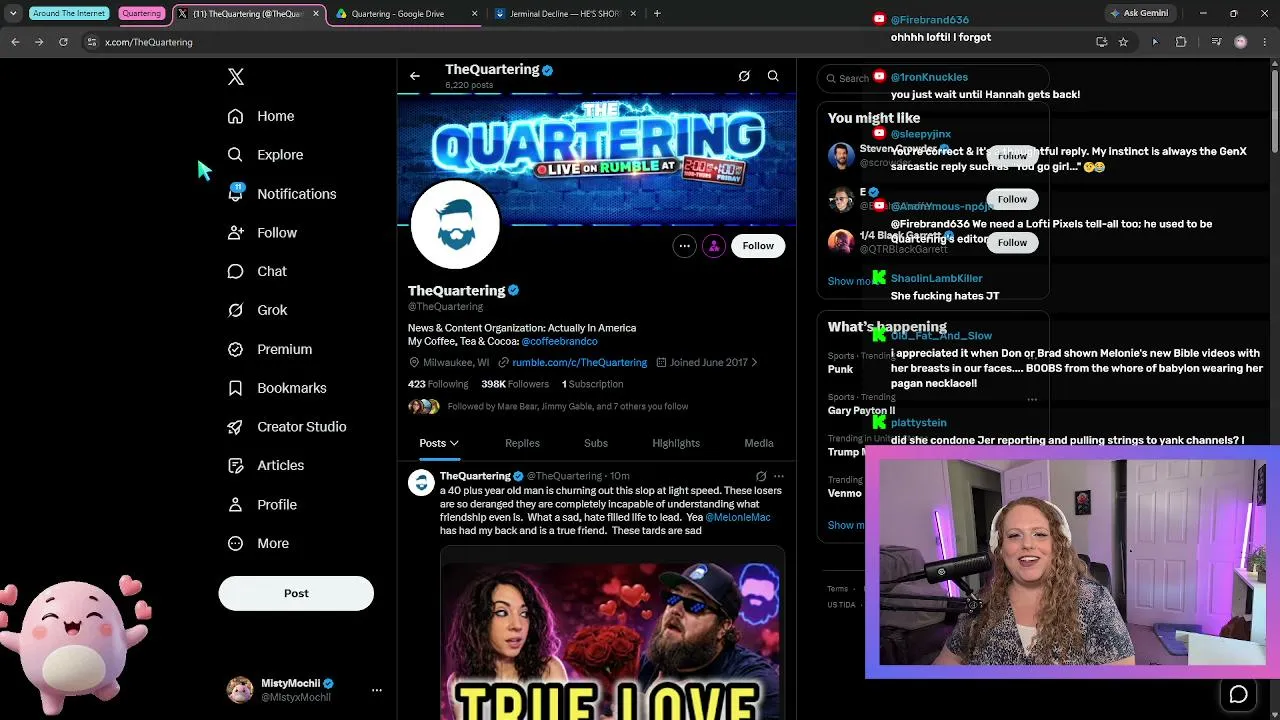Search this profile with the magnifier icon
Viewport: 1280px width, 720px height.
[x=773, y=76]
